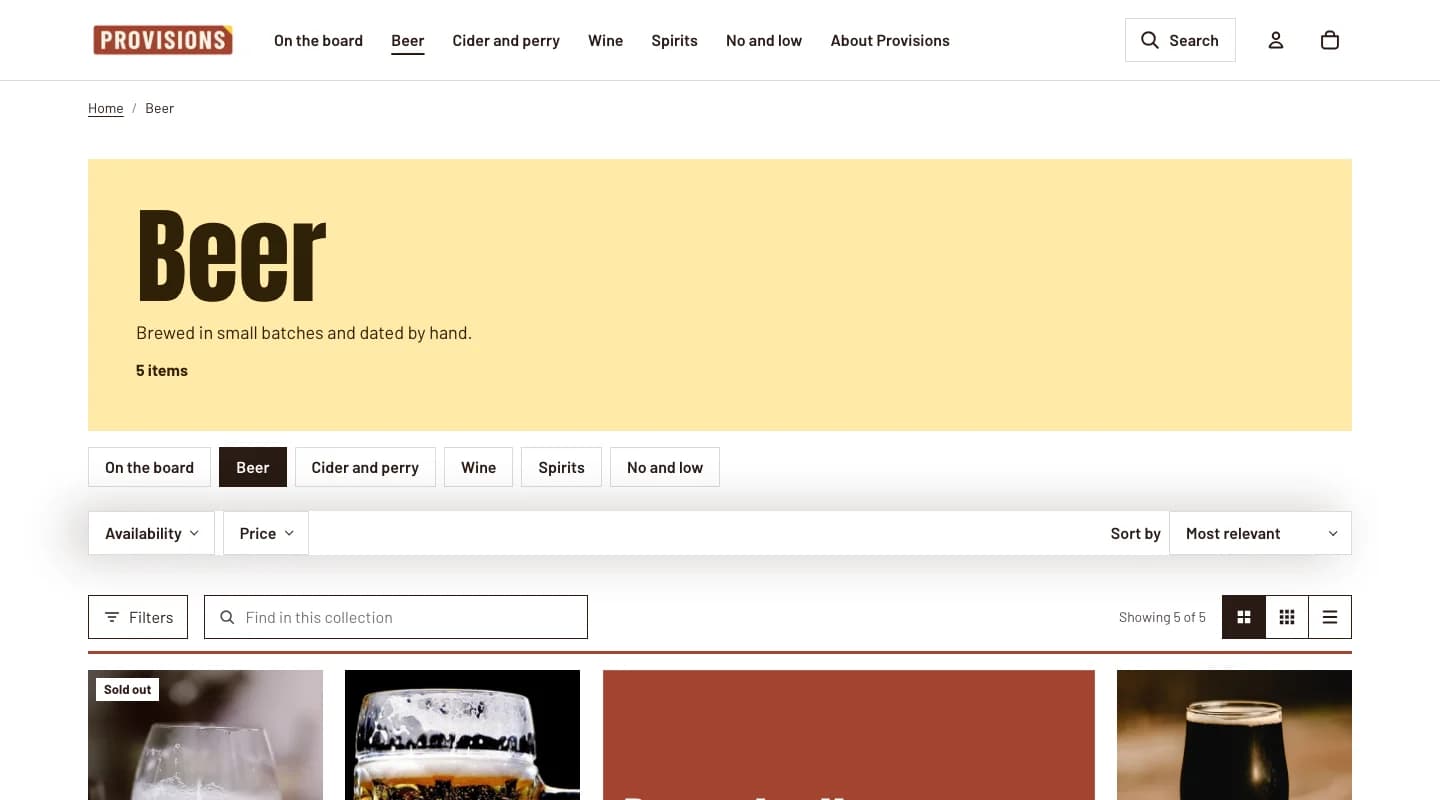Go to On the board in top navigation
The width and height of the screenshot is (1440, 800).
(x=318, y=40)
